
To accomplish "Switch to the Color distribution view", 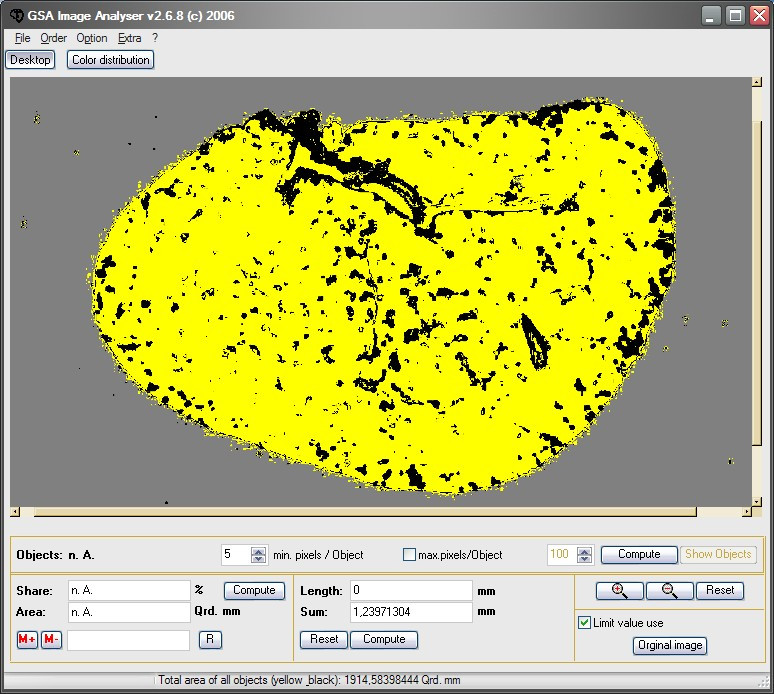I will pyautogui.click(x=111, y=60).
